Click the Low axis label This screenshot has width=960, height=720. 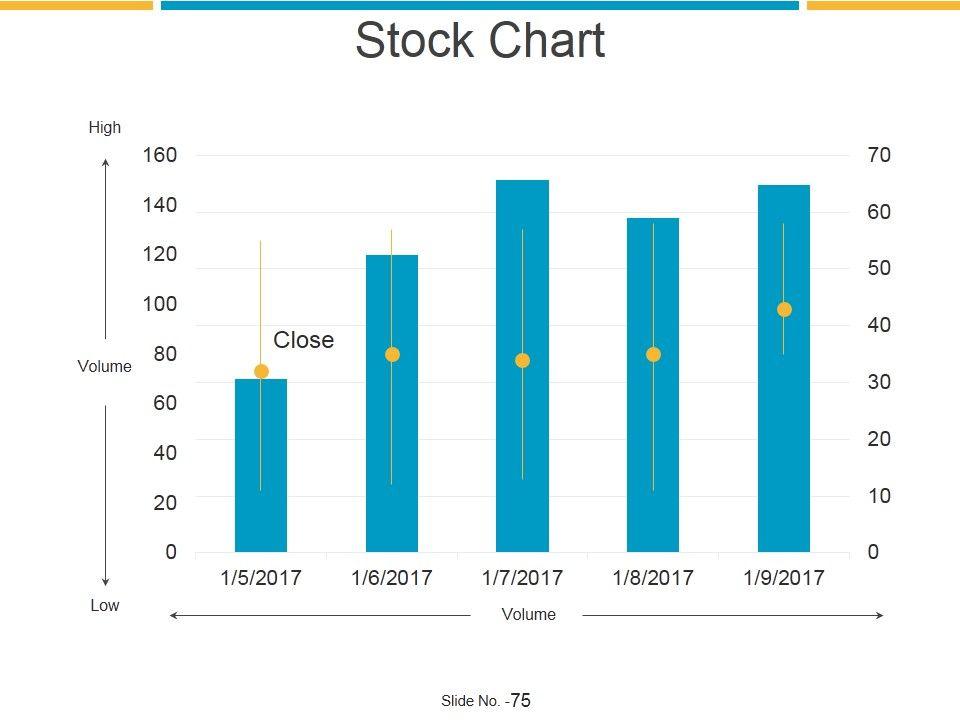click(105, 606)
